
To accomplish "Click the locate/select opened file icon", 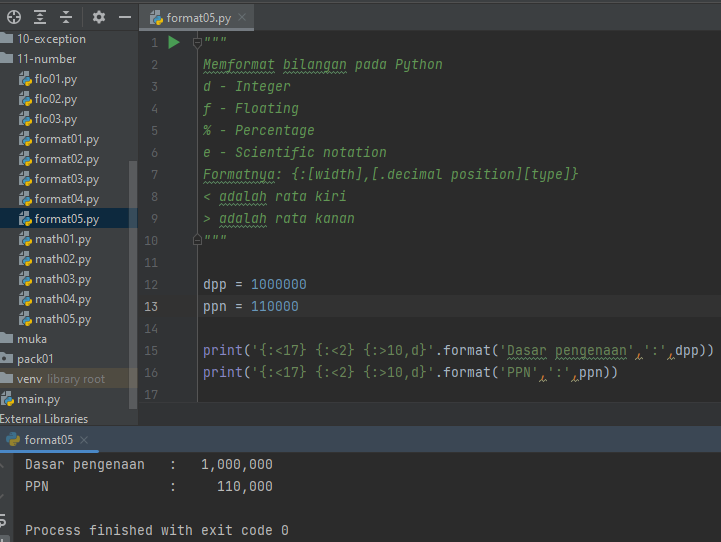I will pyautogui.click(x=14, y=17).
